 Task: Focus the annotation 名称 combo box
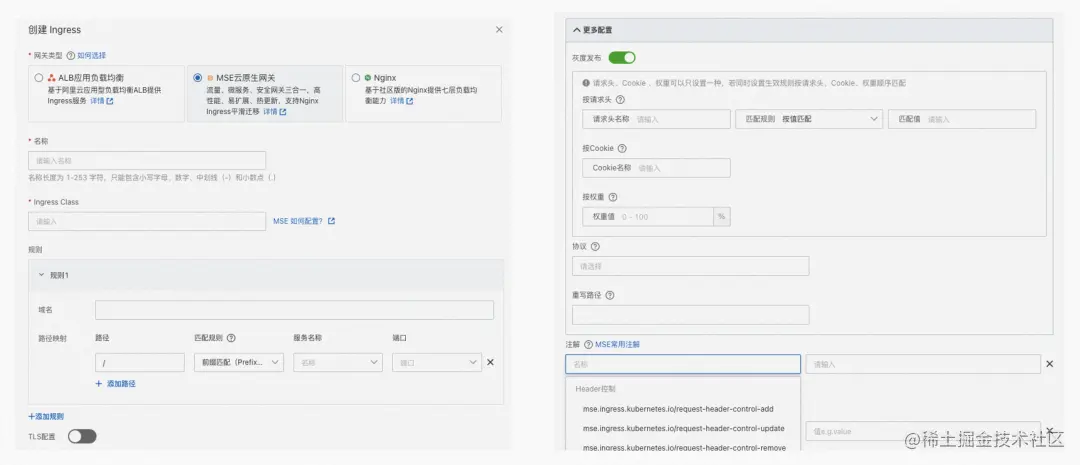pyautogui.click(x=683, y=364)
